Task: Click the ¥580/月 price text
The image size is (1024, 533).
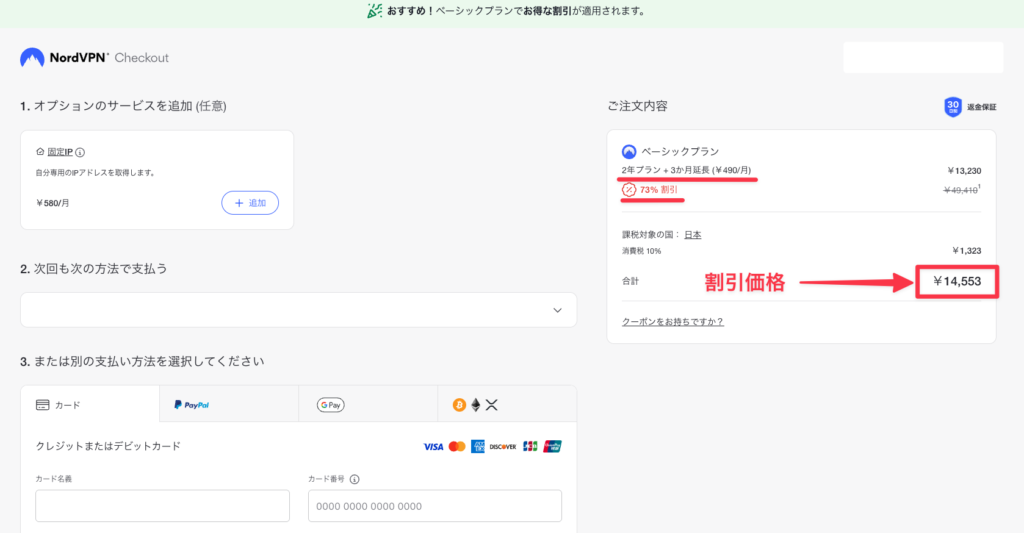Action: (x=53, y=203)
